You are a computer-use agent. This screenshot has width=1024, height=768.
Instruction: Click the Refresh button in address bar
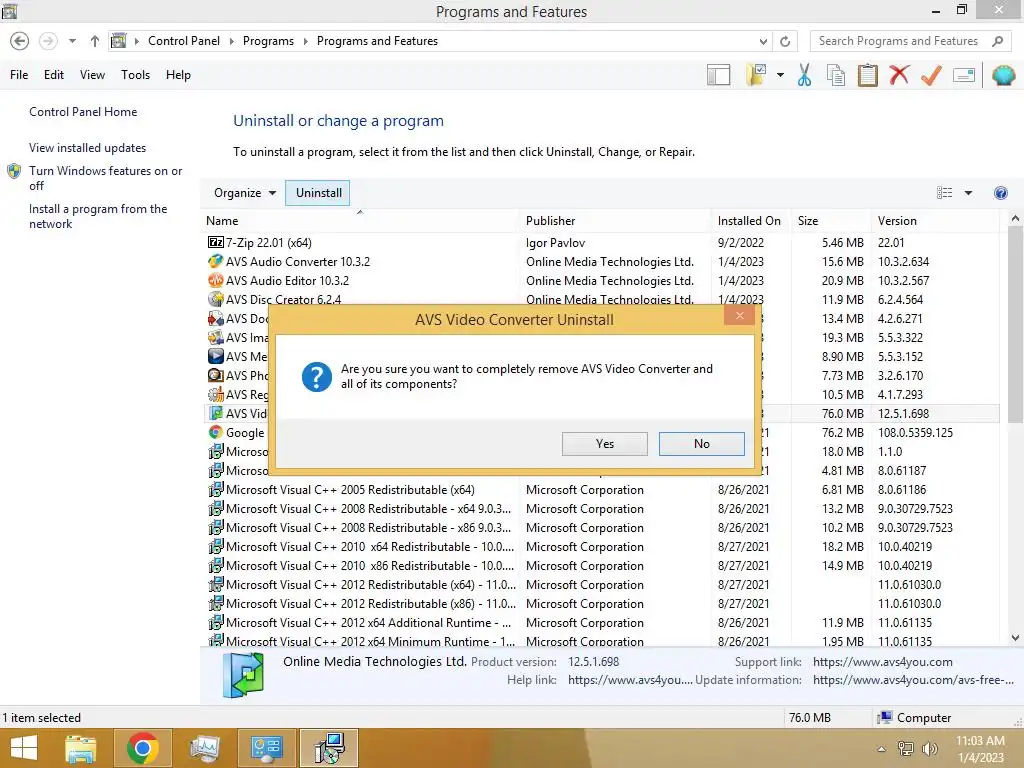click(x=785, y=41)
